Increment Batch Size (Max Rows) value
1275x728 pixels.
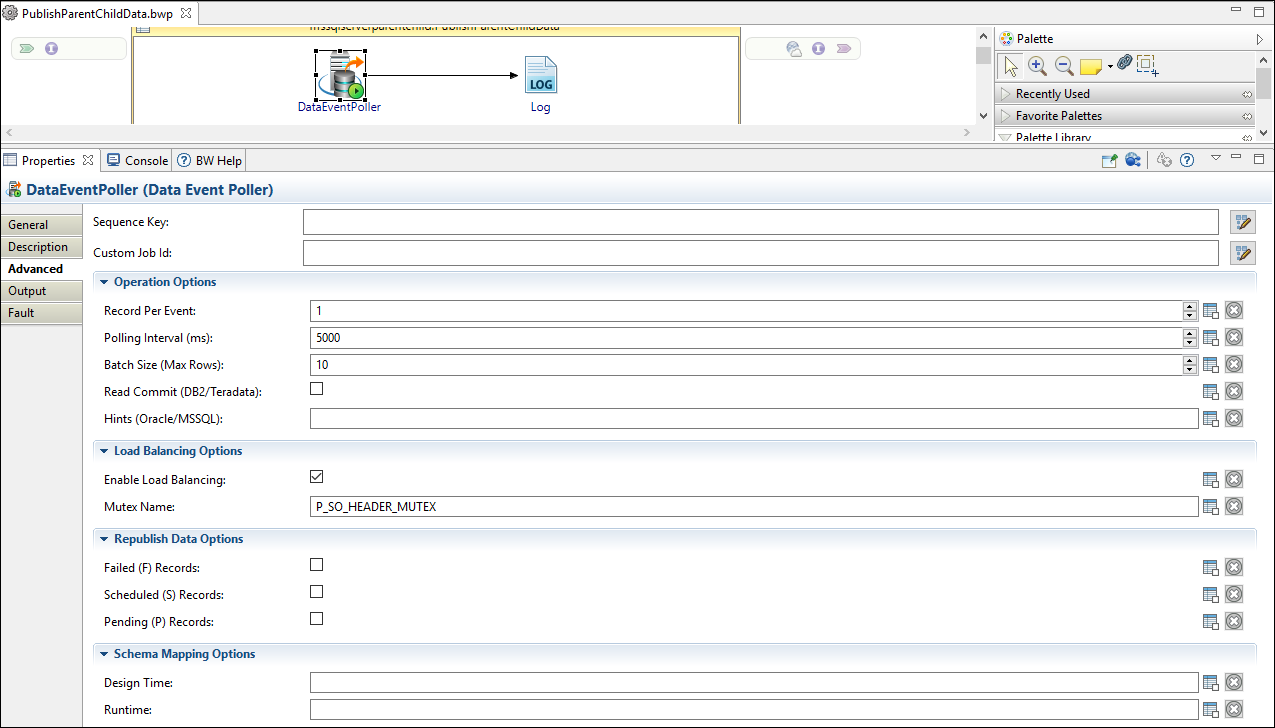pyautogui.click(x=1190, y=361)
